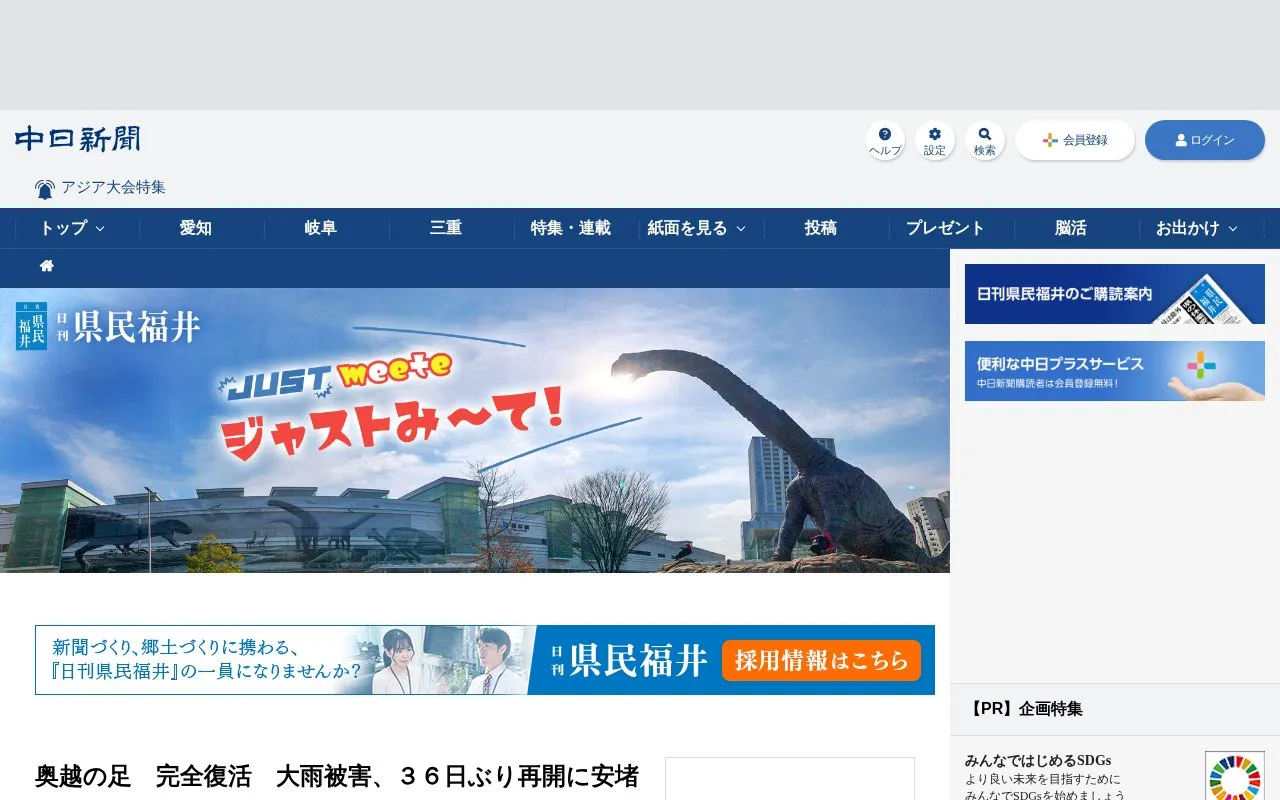This screenshot has width=1280, height=800.
Task: Click the 会員登録 button
Action: coord(1075,140)
